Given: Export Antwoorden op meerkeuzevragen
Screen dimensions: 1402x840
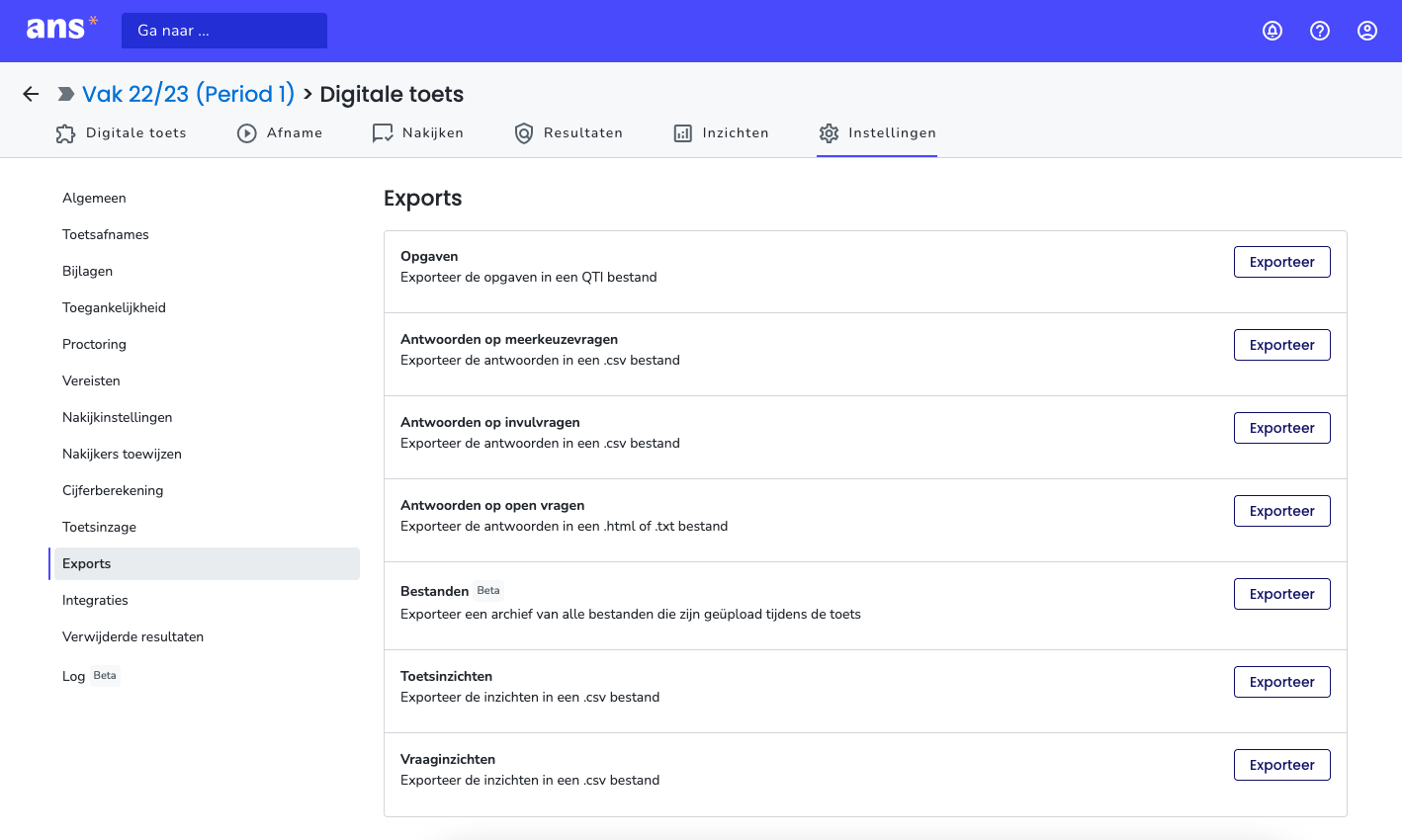Looking at the screenshot, I should click(1281, 345).
